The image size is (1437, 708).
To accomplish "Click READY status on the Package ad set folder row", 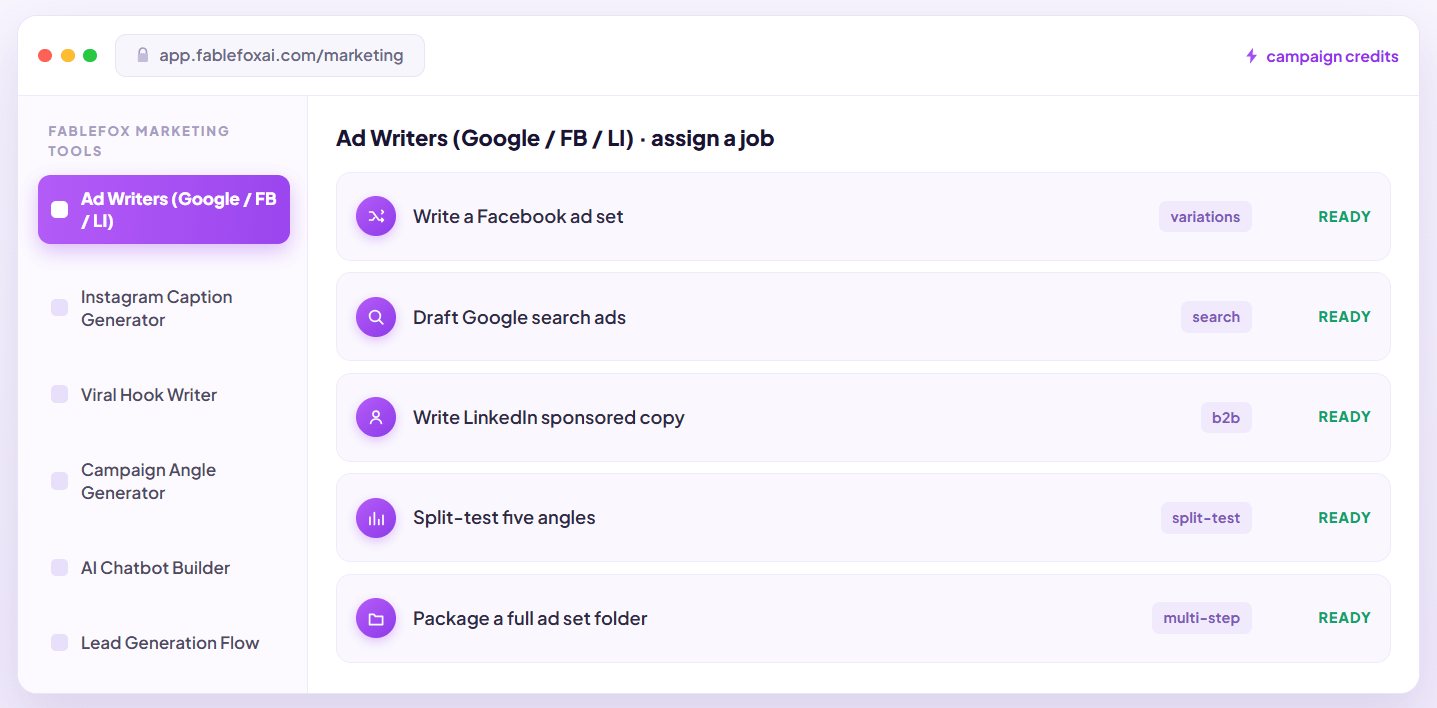I will pos(1344,618).
